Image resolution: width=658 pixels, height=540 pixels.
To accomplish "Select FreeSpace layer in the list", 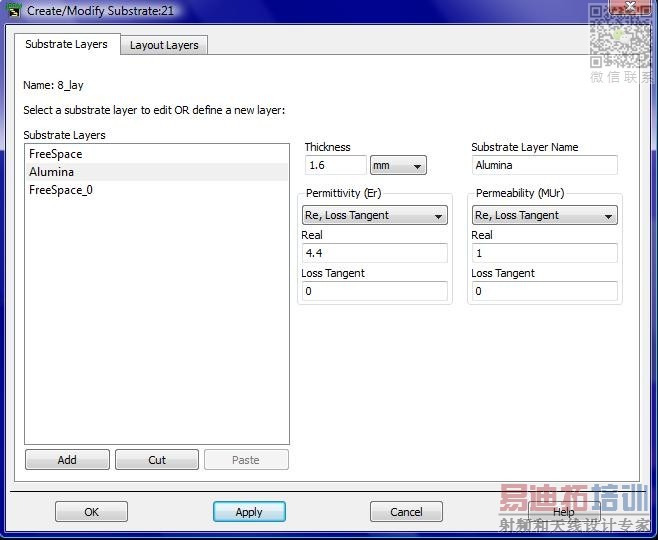I will click(157, 154).
